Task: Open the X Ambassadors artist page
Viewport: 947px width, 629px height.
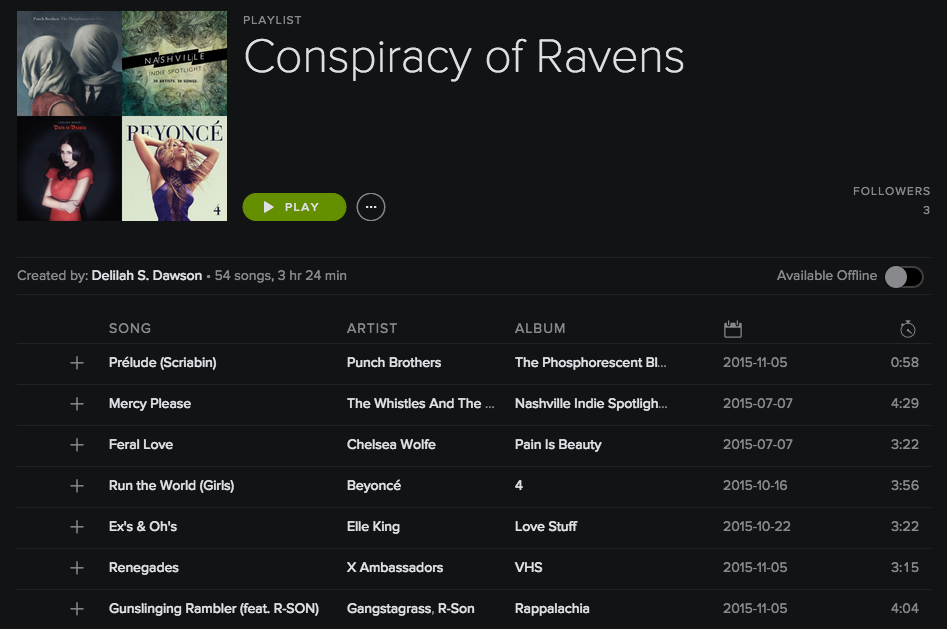Action: click(x=395, y=568)
